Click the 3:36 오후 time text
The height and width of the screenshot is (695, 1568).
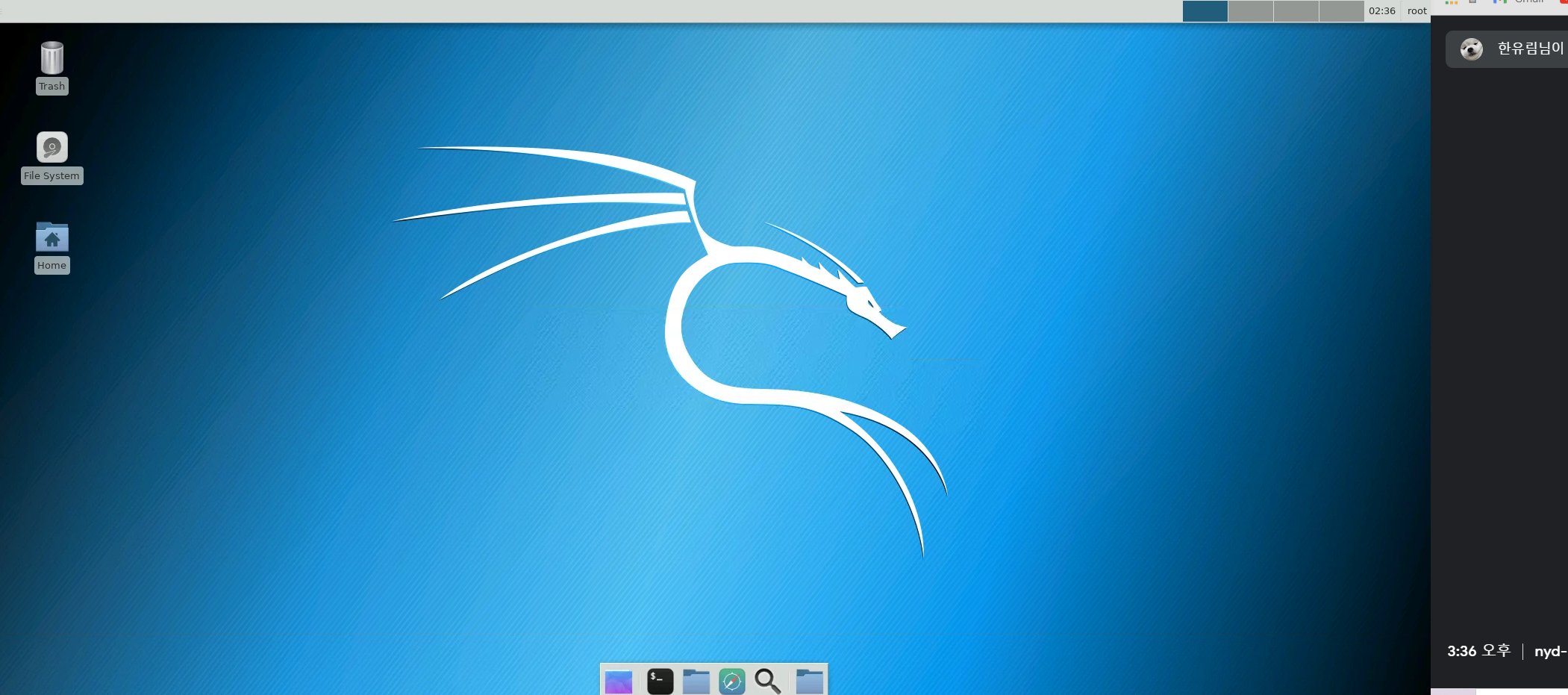(1478, 651)
